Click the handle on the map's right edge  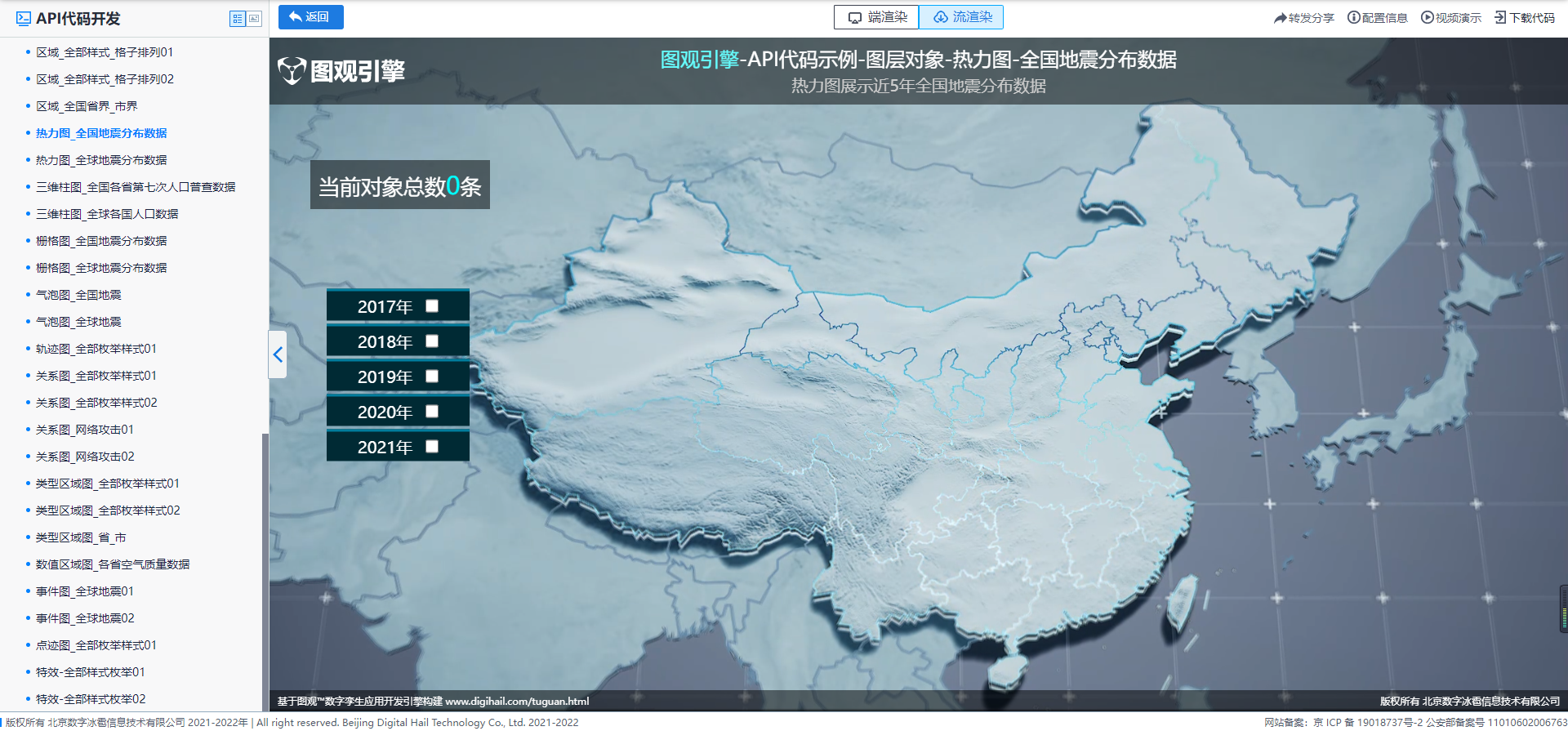pos(1563,608)
